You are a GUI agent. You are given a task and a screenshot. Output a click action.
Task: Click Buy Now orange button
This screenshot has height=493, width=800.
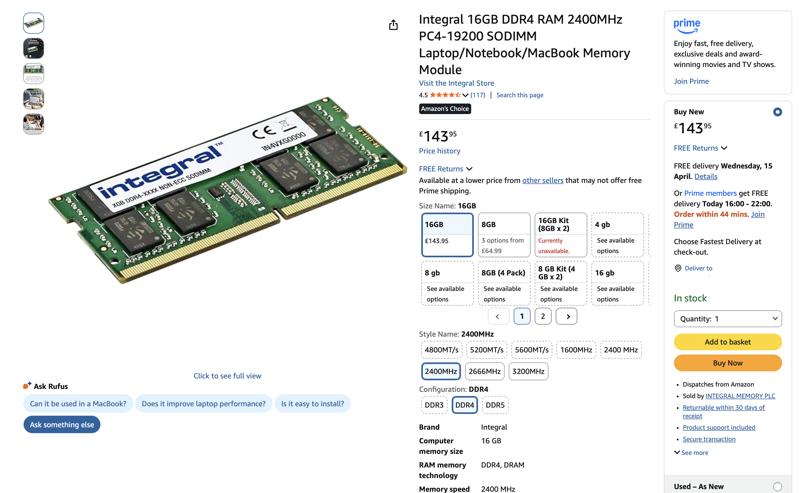click(x=728, y=363)
